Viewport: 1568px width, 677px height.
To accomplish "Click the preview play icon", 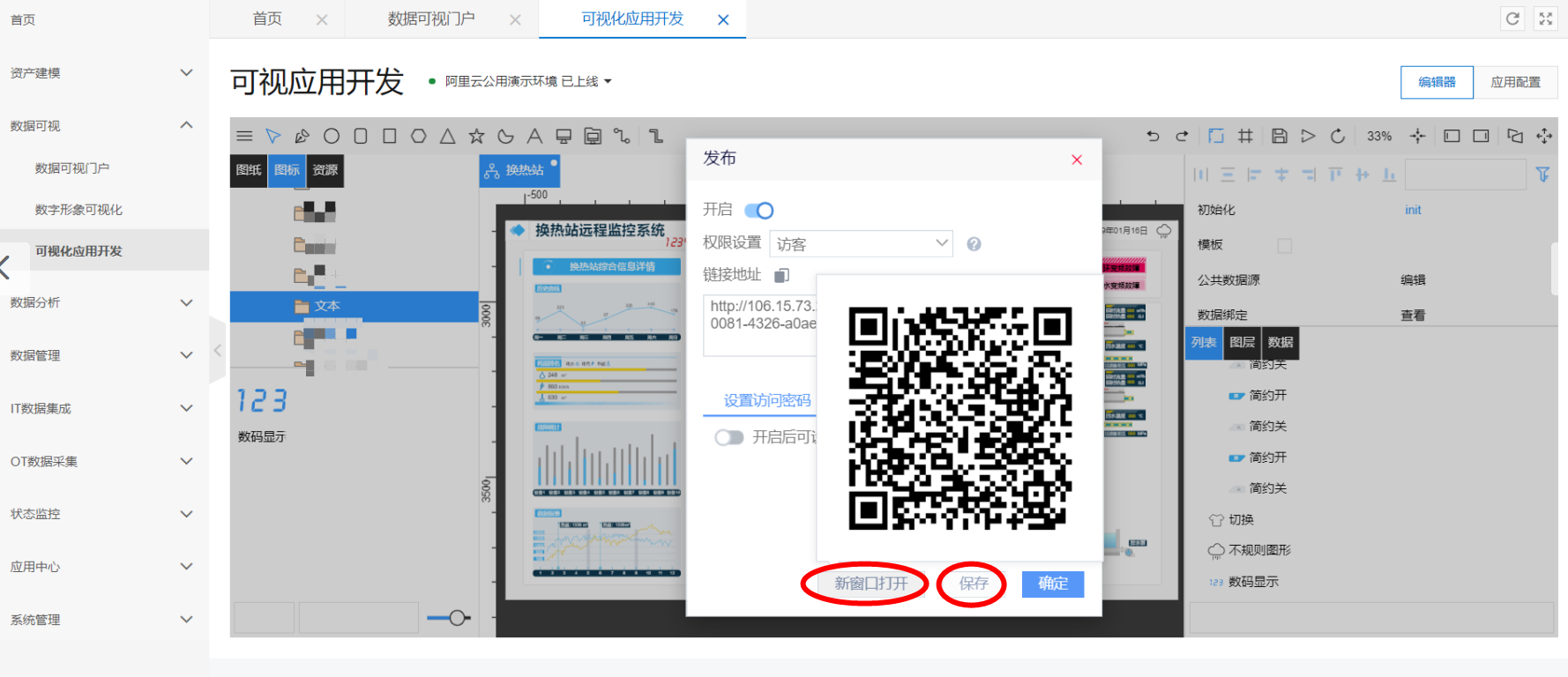I will pos(1309,136).
